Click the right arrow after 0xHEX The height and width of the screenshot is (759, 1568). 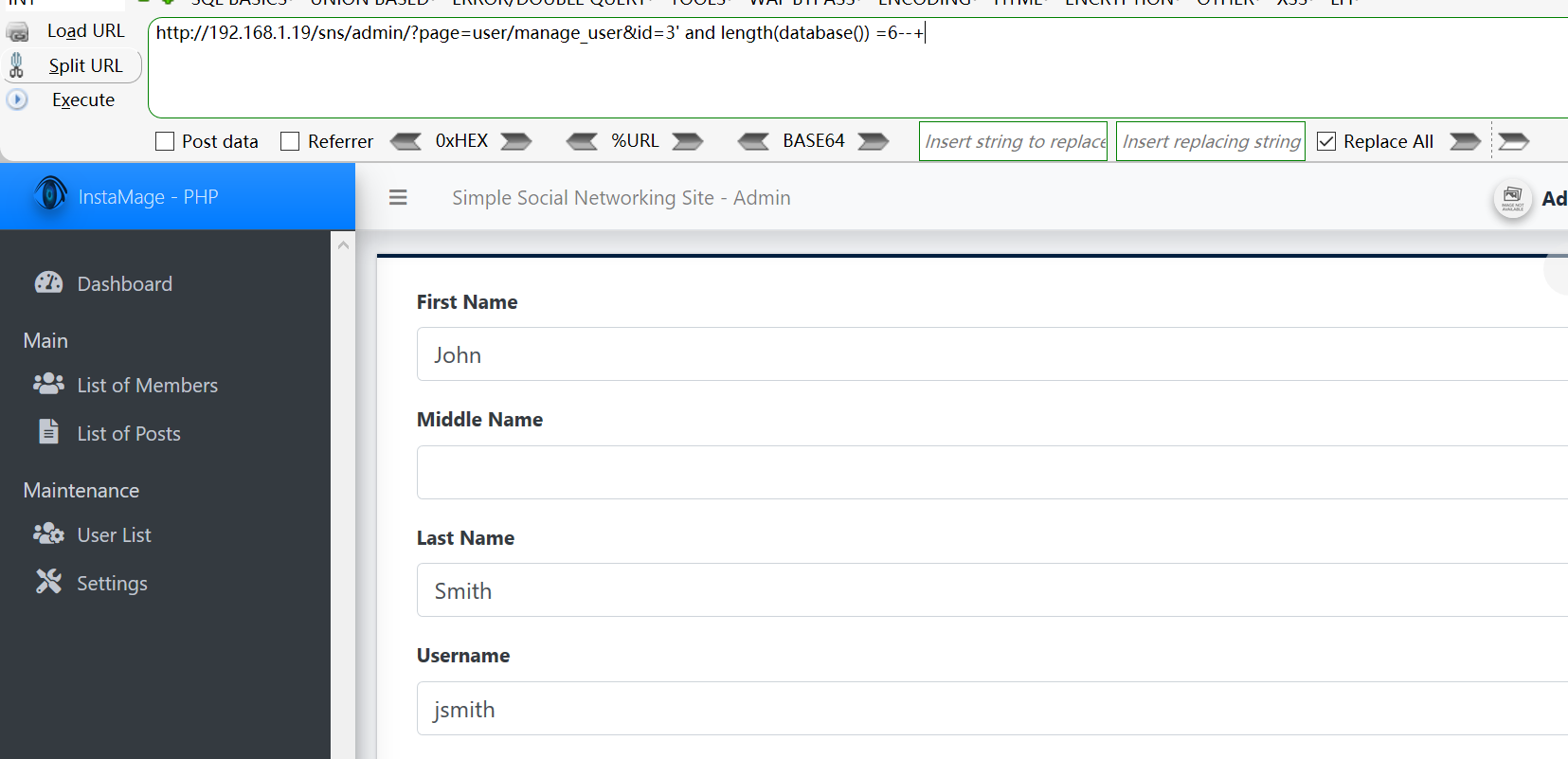(516, 141)
